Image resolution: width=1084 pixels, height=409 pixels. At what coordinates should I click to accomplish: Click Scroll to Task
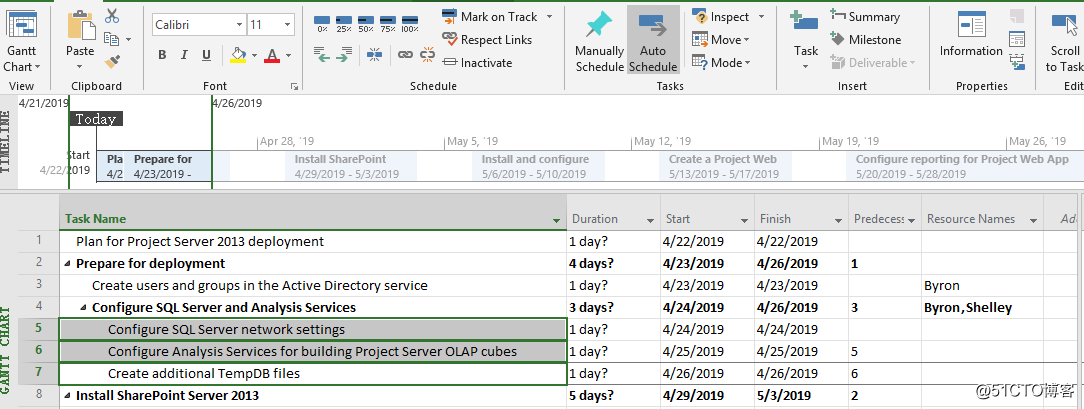pyautogui.click(x=1065, y=40)
